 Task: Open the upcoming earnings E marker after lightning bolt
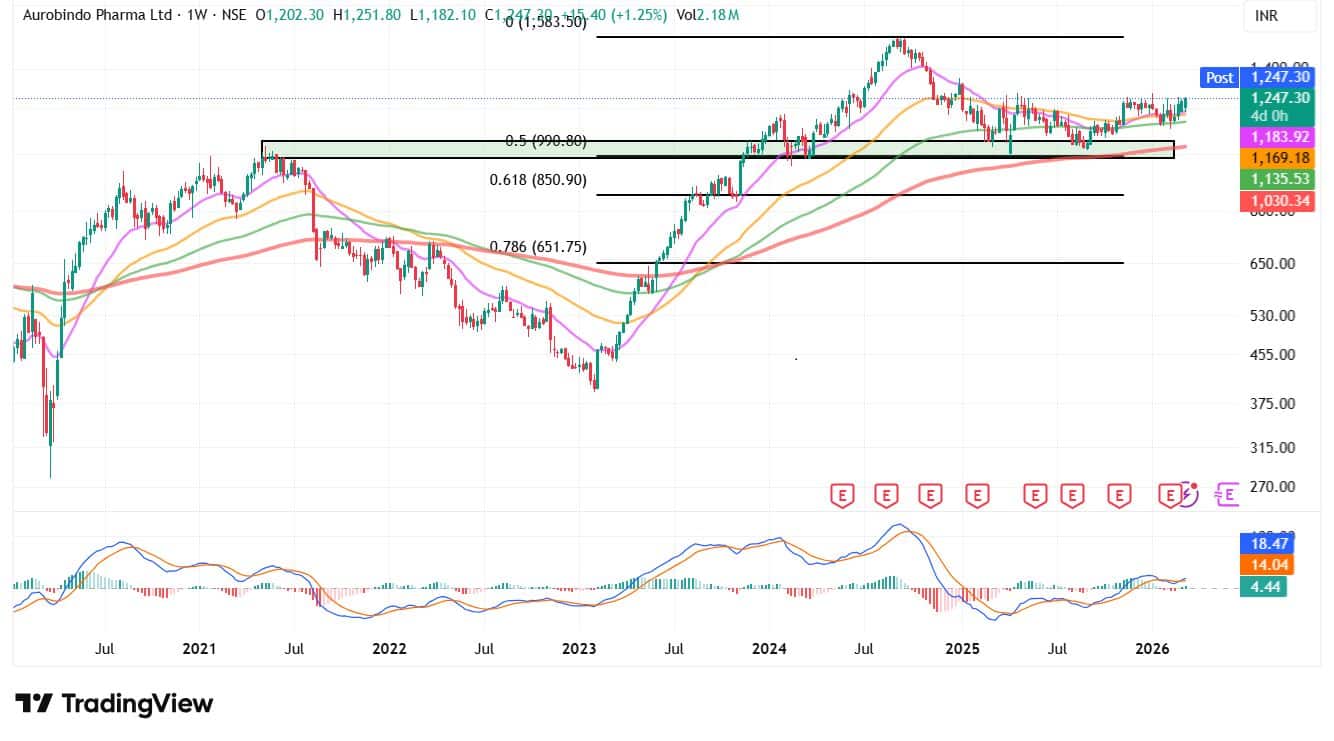tap(1227, 493)
